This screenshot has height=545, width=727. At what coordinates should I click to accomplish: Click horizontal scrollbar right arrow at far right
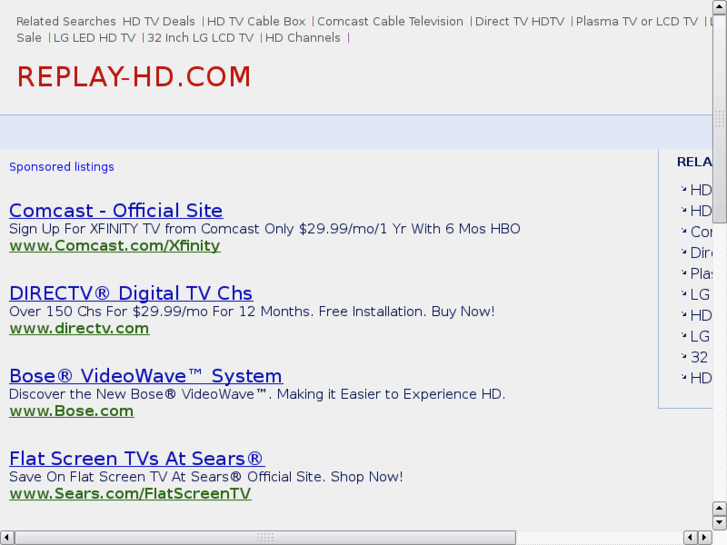point(705,538)
